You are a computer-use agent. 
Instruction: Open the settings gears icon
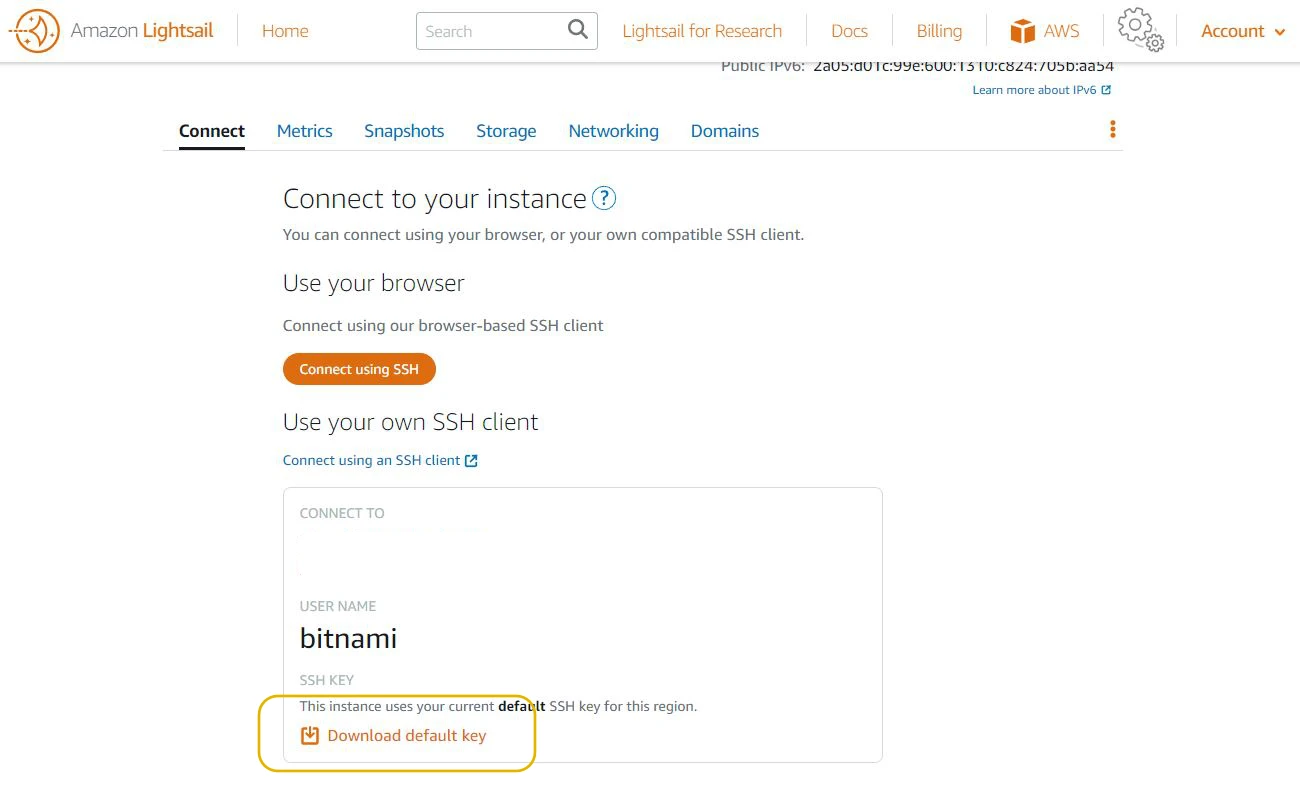coord(1140,29)
